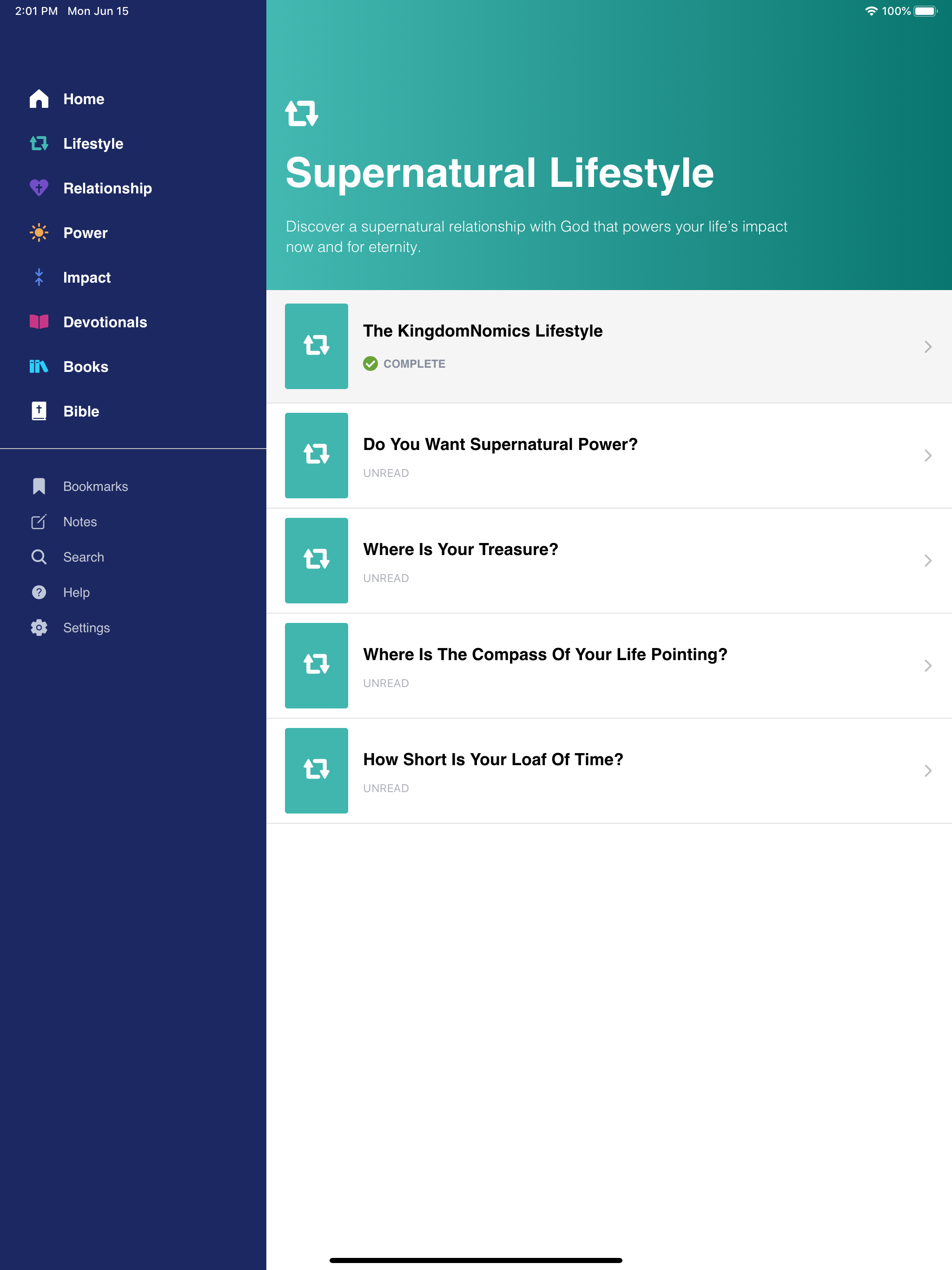Open Bible section

tap(81, 411)
